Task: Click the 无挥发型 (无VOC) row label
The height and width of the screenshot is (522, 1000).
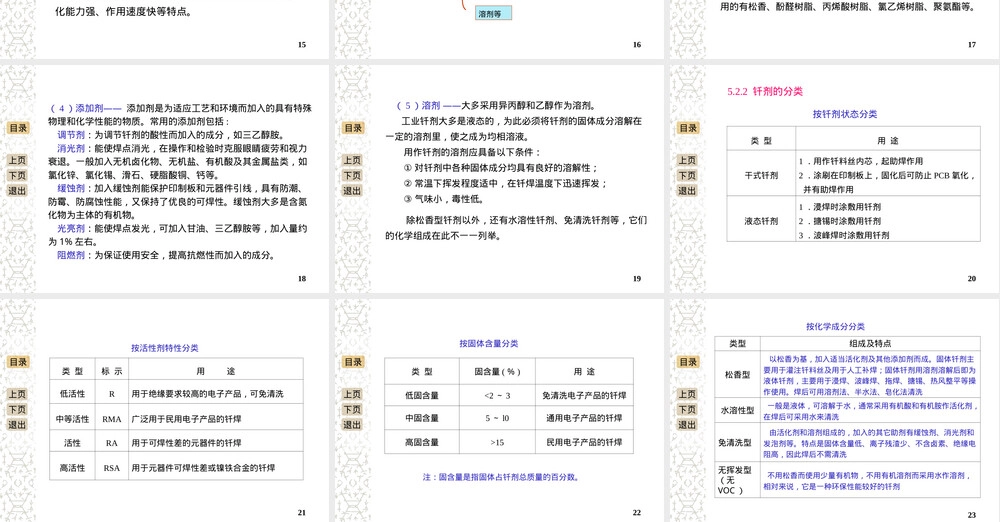Action: click(735, 480)
